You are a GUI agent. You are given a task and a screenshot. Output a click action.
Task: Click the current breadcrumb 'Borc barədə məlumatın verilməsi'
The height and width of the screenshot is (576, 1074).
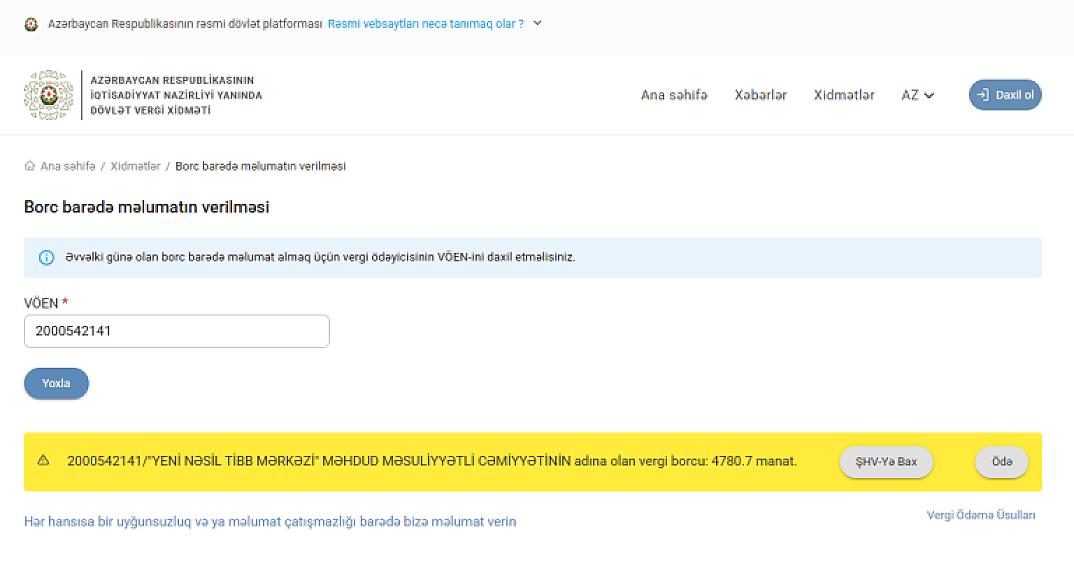coord(260,166)
